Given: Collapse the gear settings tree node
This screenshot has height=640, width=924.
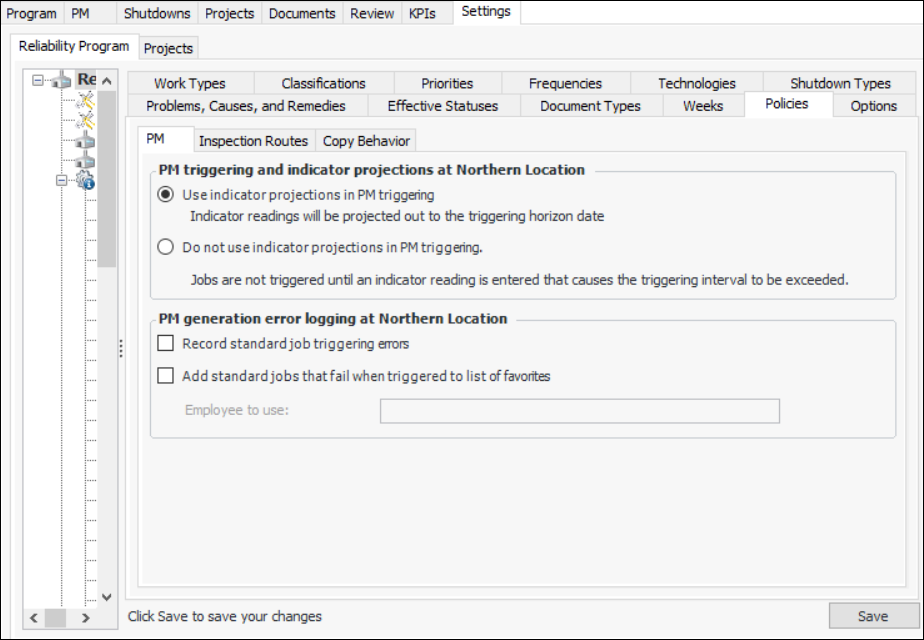Looking at the screenshot, I should (x=61, y=180).
